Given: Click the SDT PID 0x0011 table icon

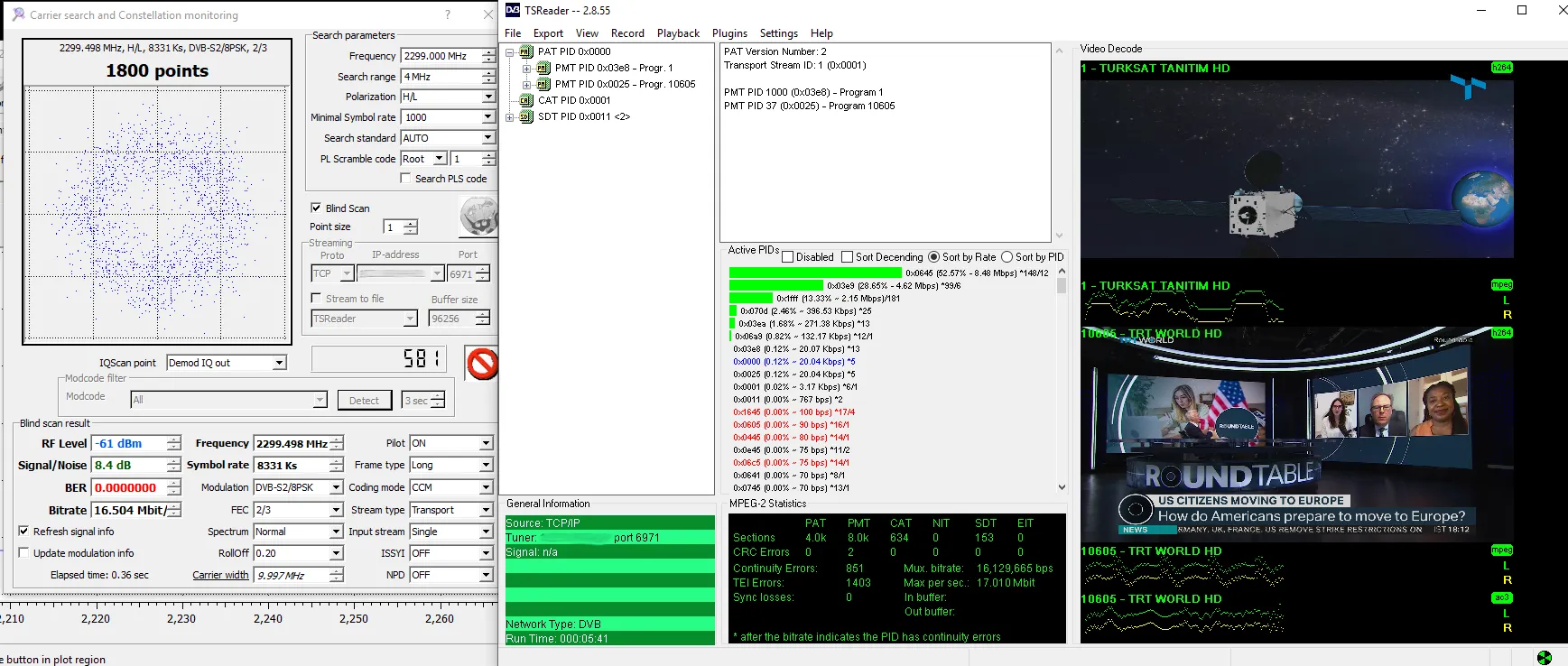Looking at the screenshot, I should (526, 116).
